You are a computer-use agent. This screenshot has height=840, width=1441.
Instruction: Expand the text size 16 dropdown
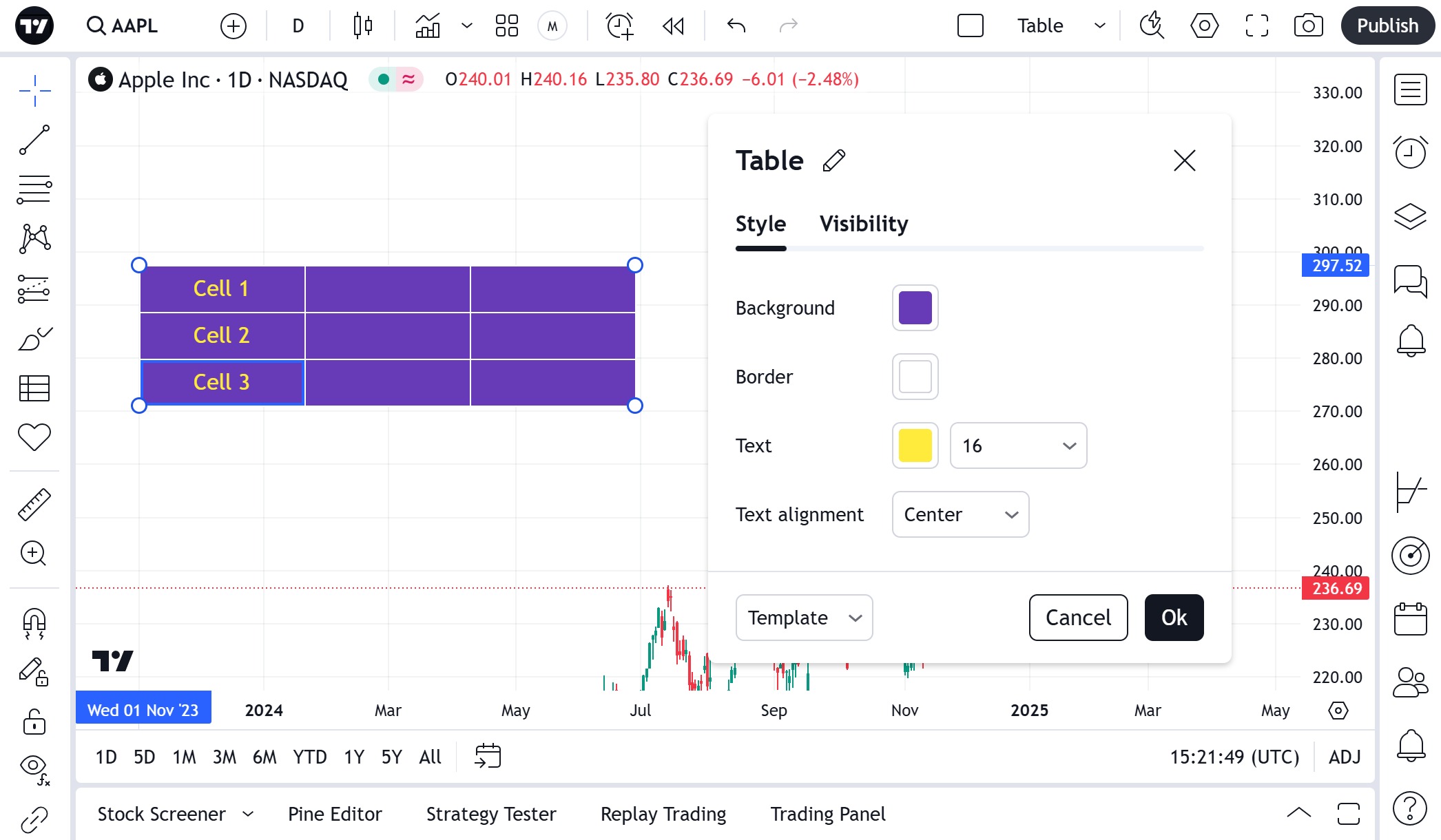1018,445
